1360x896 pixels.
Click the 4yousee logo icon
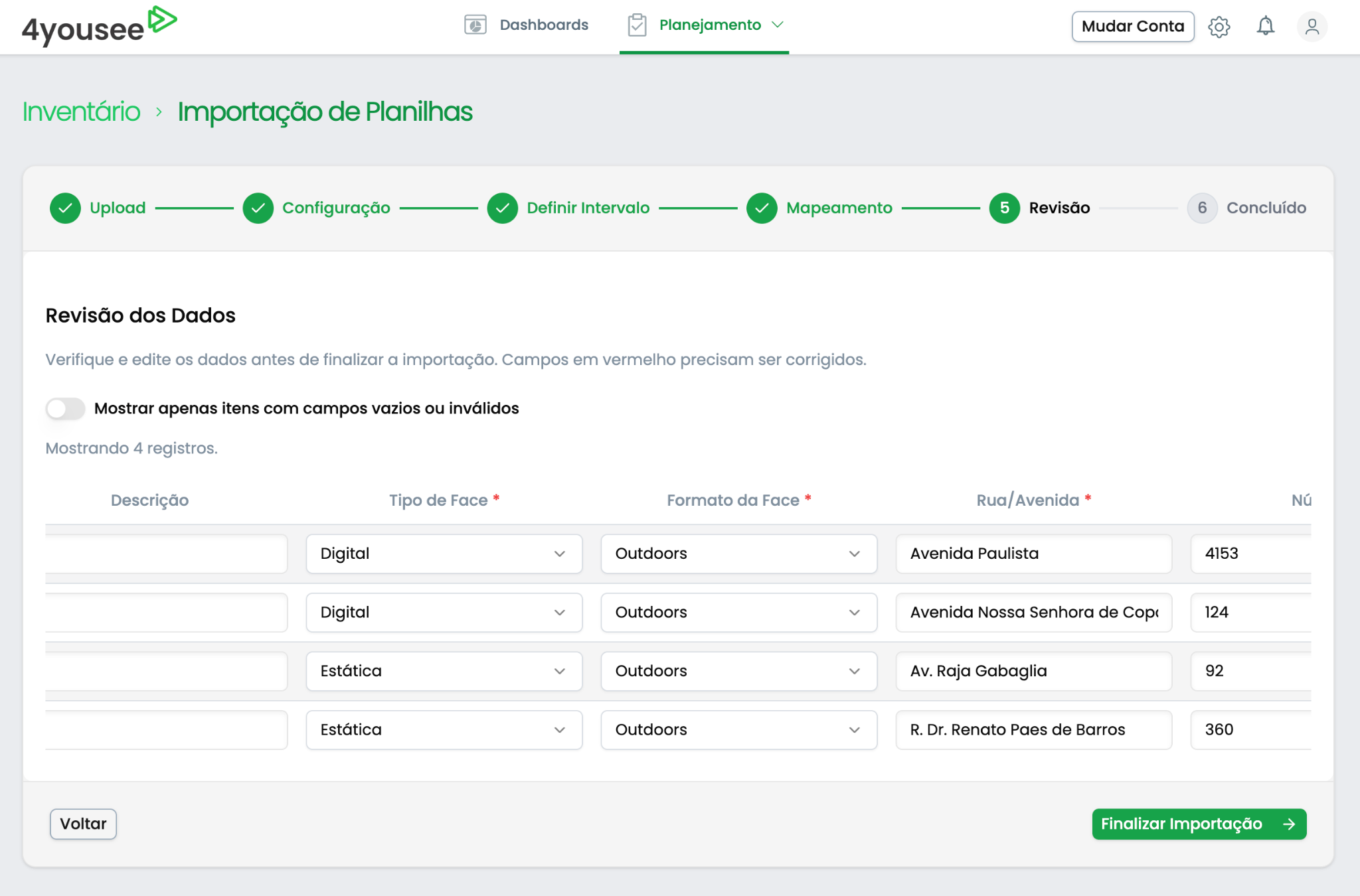162,19
